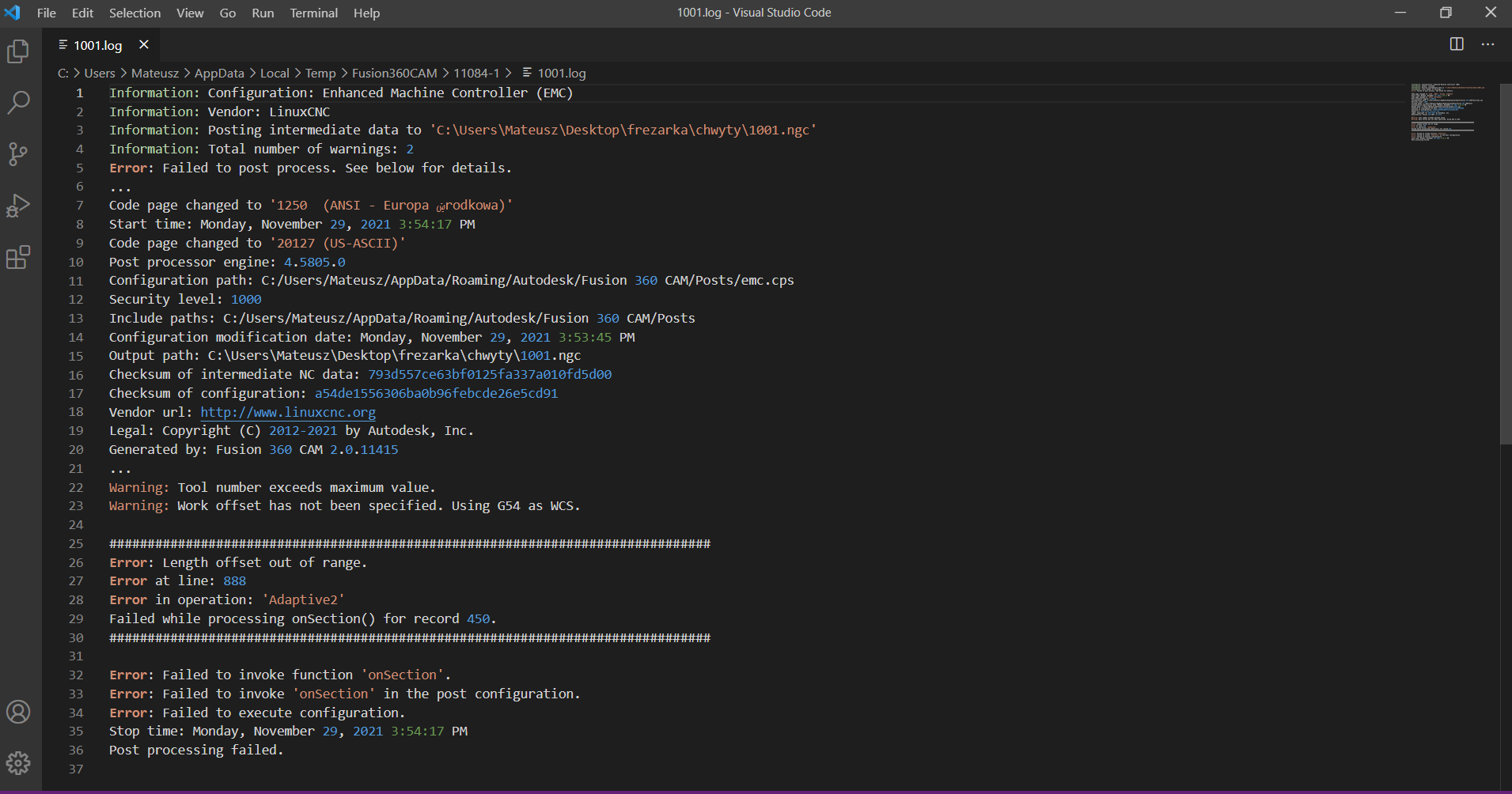Open the Terminal menu
This screenshot has width=1512, height=794.
click(x=313, y=13)
